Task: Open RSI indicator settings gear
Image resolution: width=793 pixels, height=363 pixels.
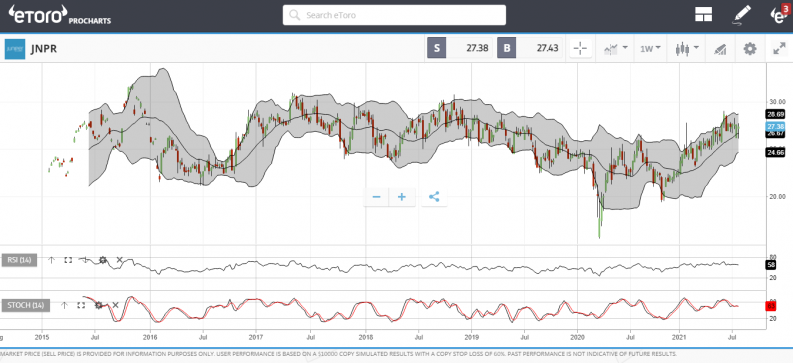Action: pos(103,260)
